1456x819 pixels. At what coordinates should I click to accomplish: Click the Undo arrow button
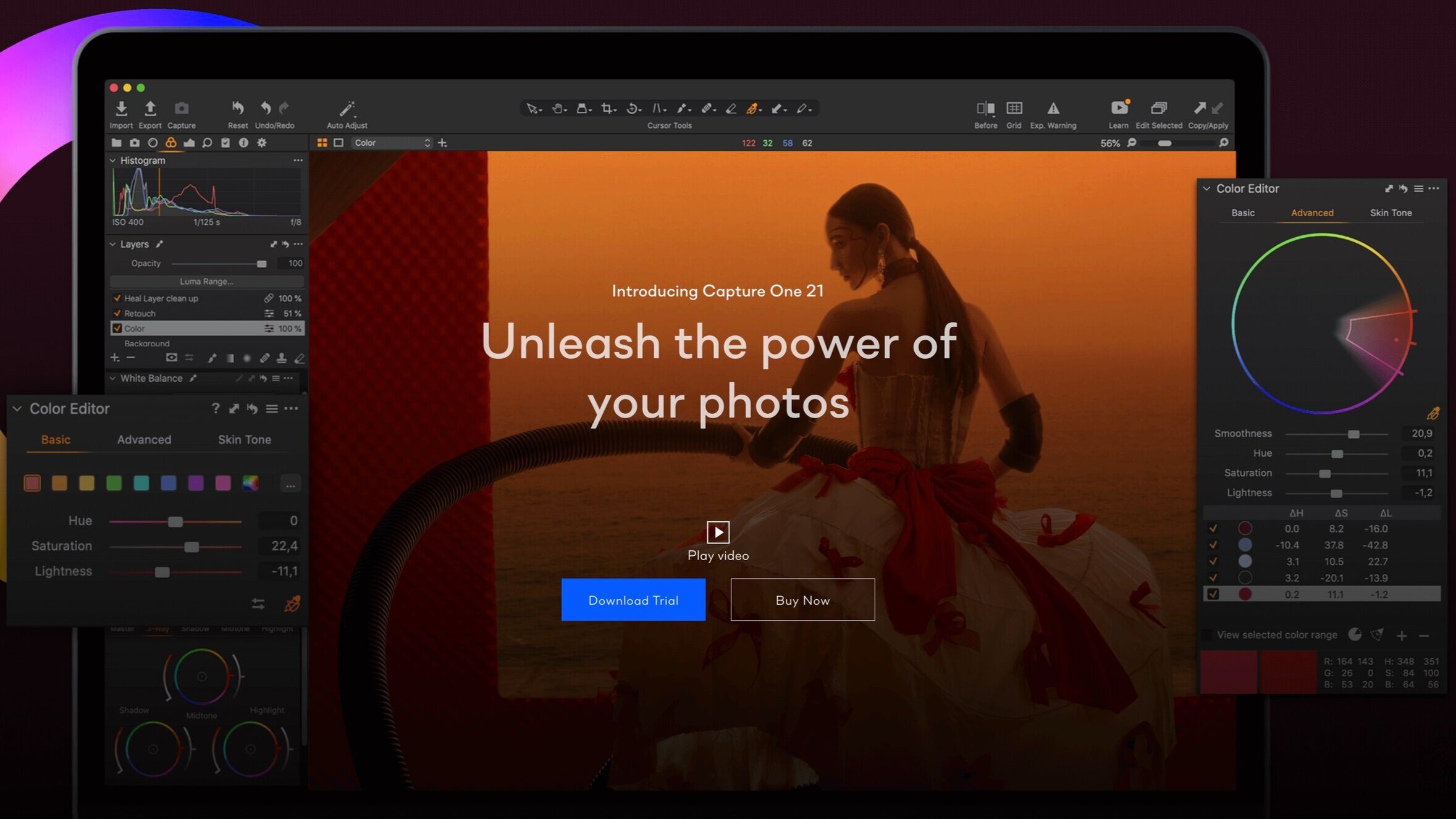coord(266,108)
